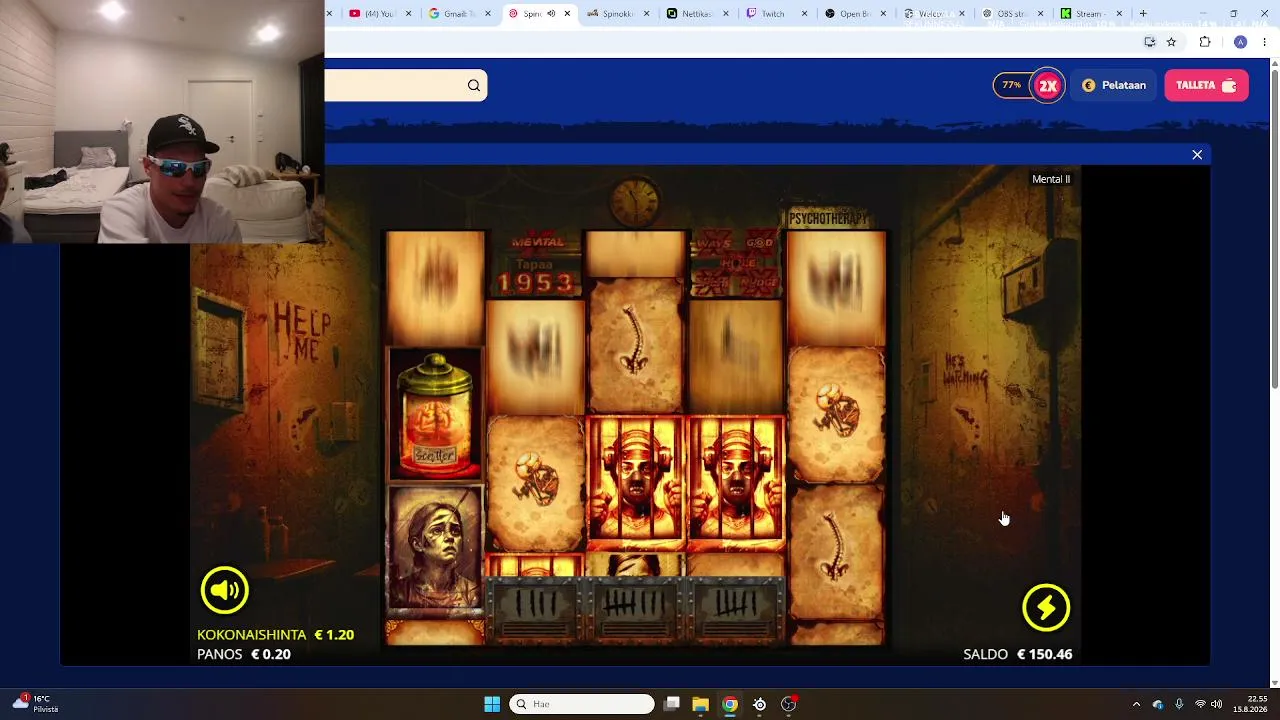Click the PANOS € 0.20 bet text
The image size is (1280, 720).
click(x=244, y=654)
